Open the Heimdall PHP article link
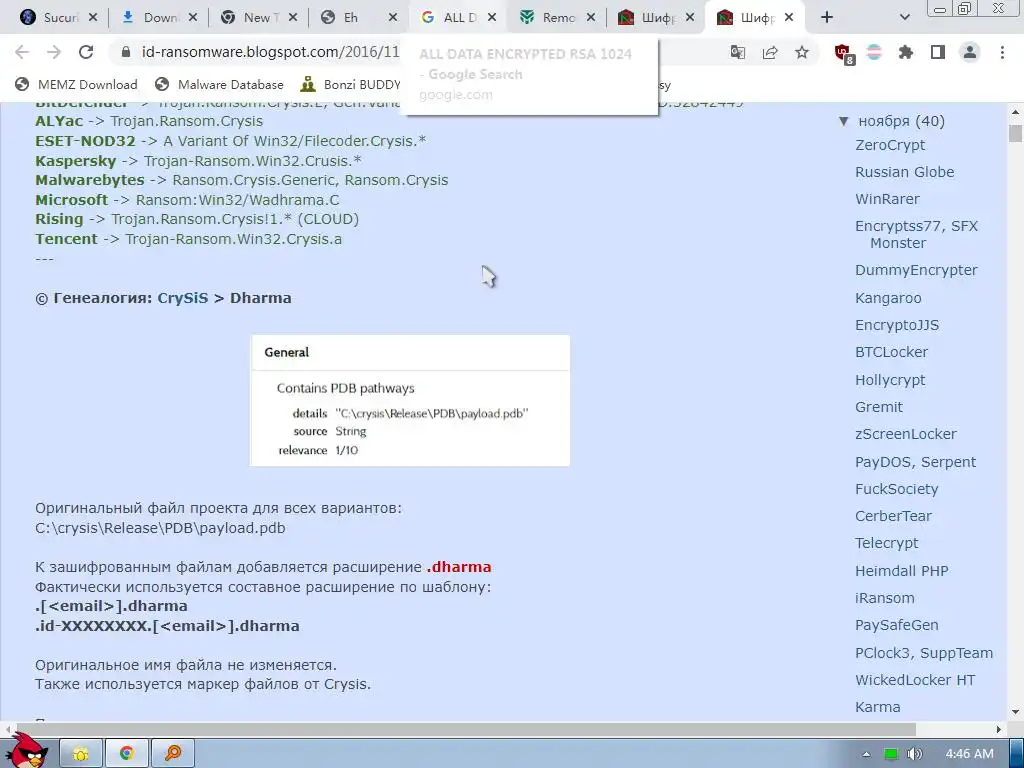Viewport: 1024px width, 768px height. point(901,571)
